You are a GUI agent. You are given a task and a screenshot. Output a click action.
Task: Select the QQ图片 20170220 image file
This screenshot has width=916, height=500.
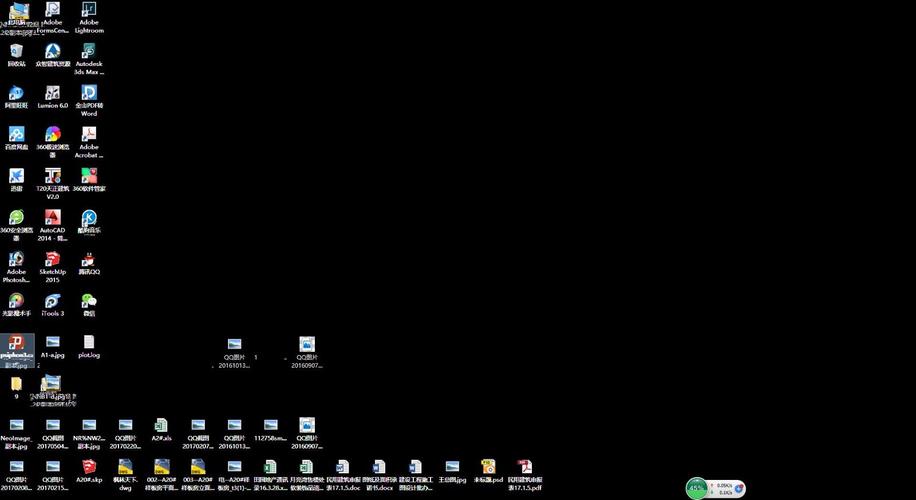coord(125,433)
